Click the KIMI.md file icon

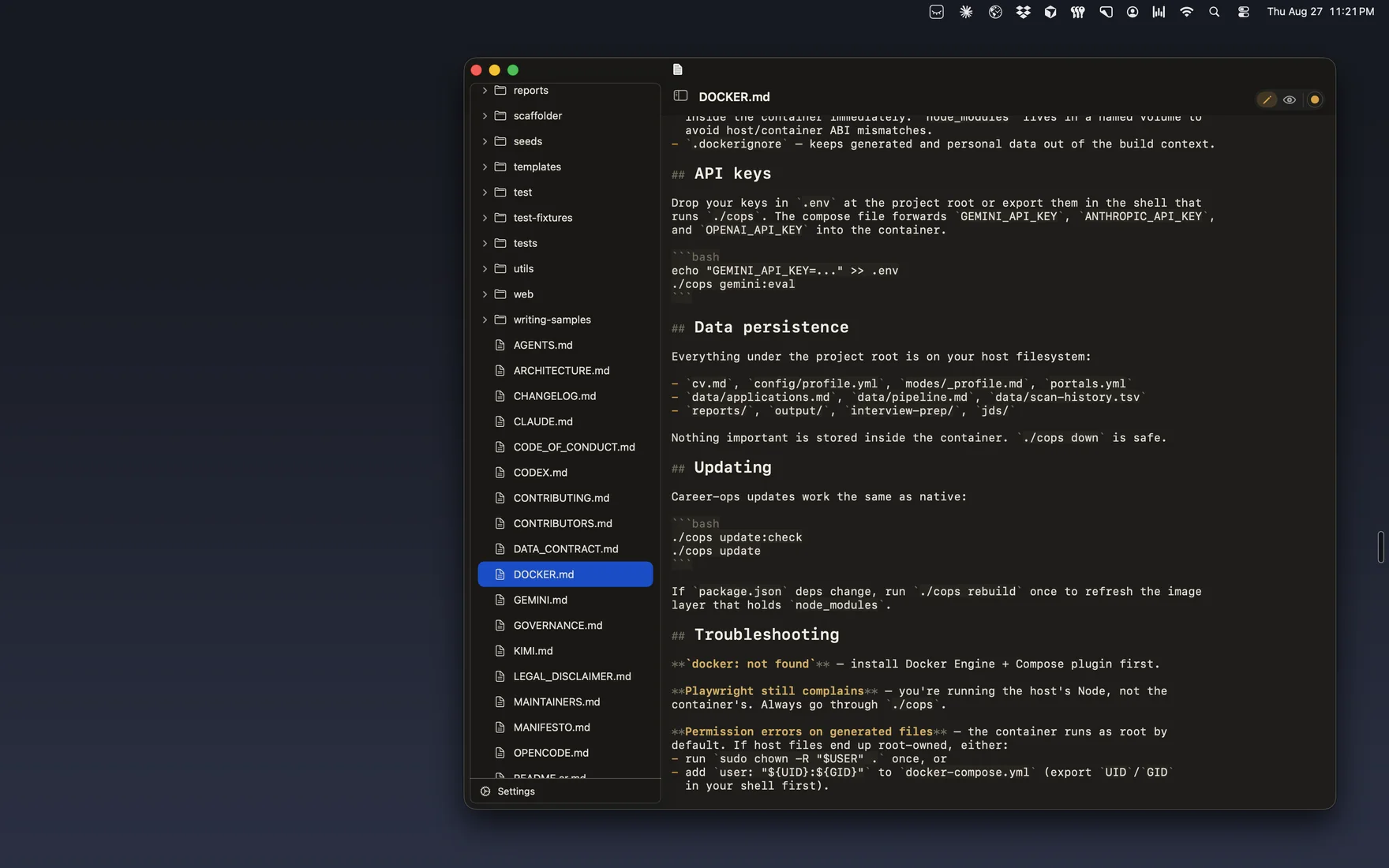pyautogui.click(x=499, y=651)
